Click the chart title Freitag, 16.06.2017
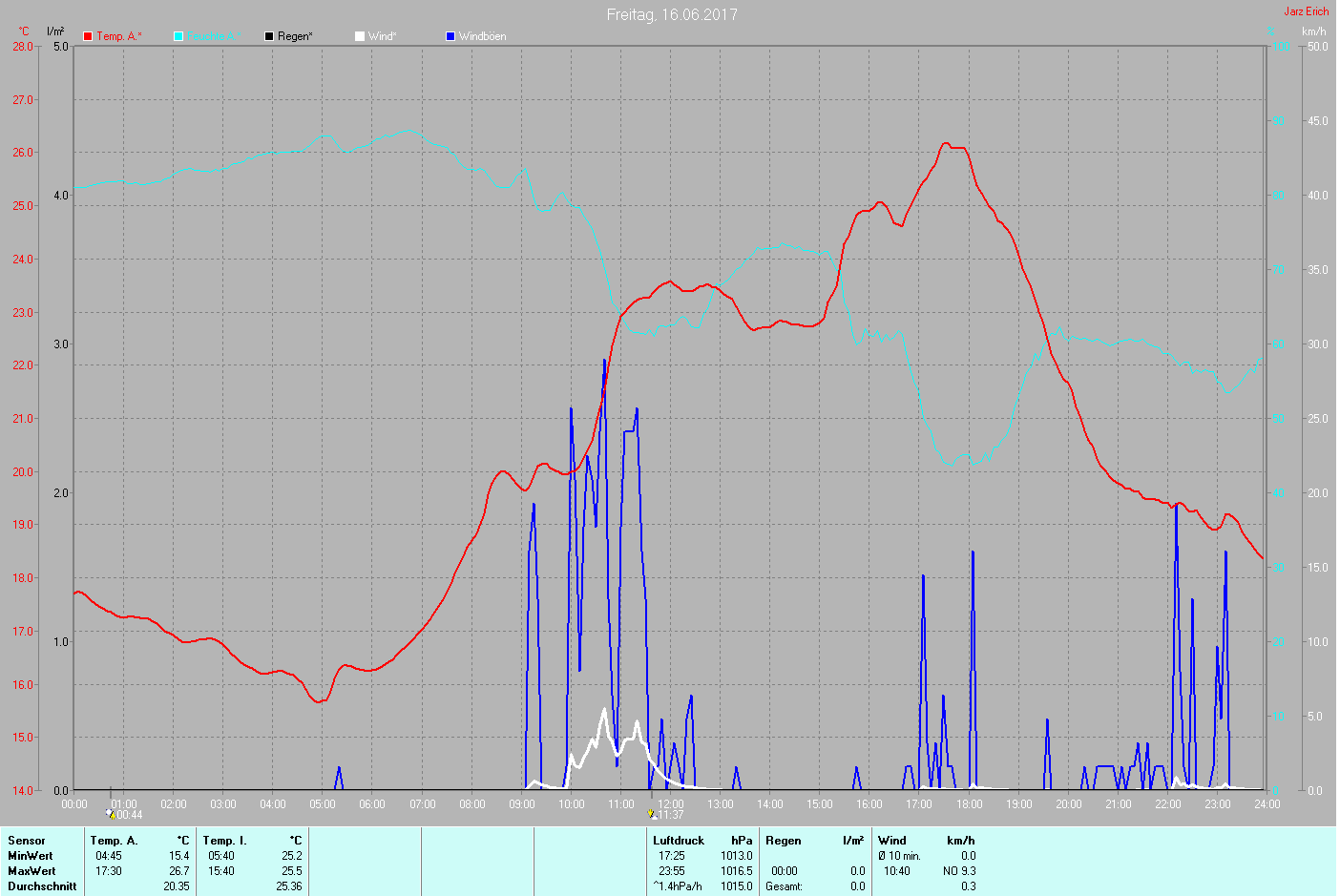Image resolution: width=1340 pixels, height=896 pixels. coord(672,14)
